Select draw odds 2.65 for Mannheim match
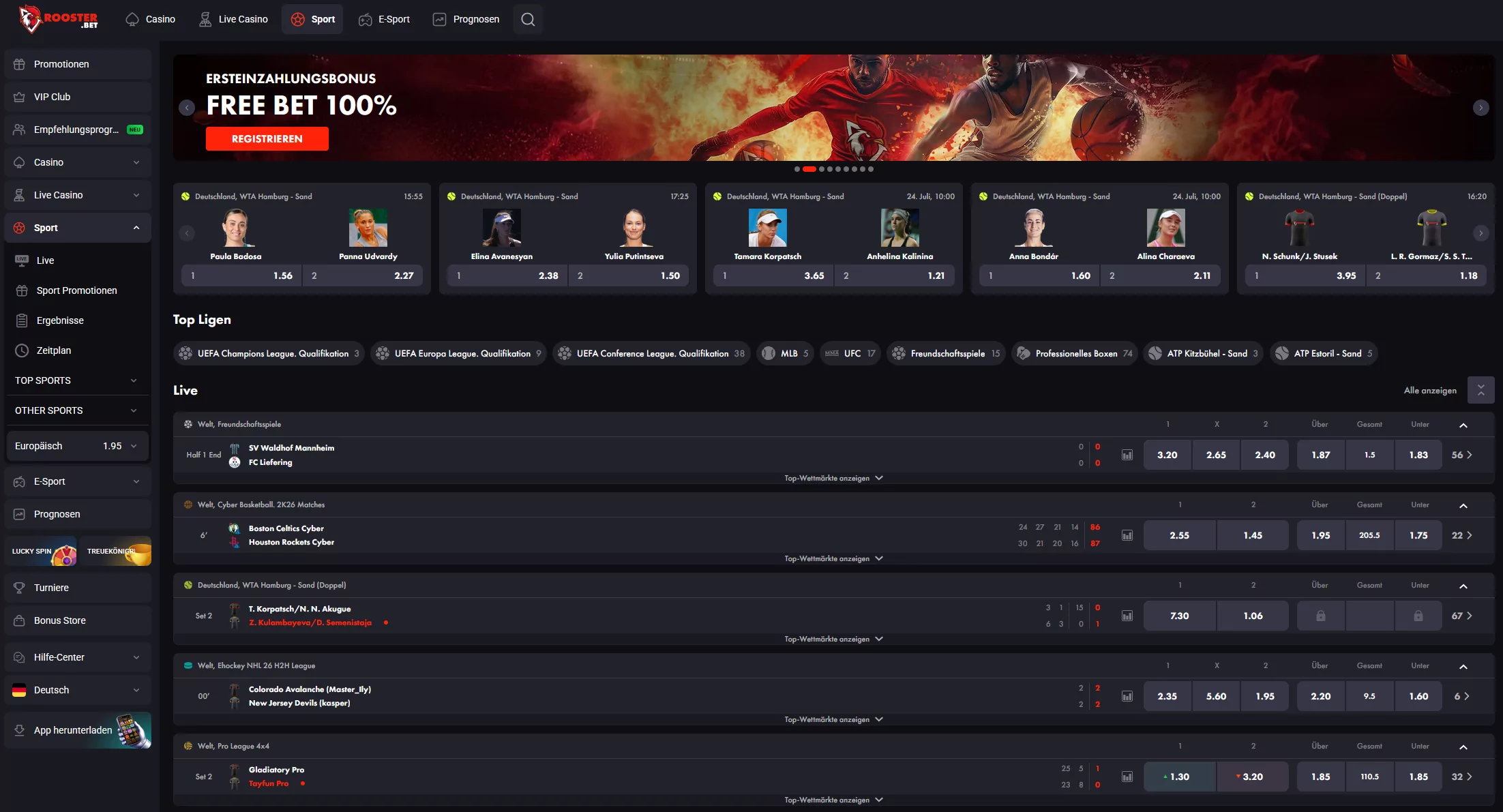1503x812 pixels. [1216, 455]
